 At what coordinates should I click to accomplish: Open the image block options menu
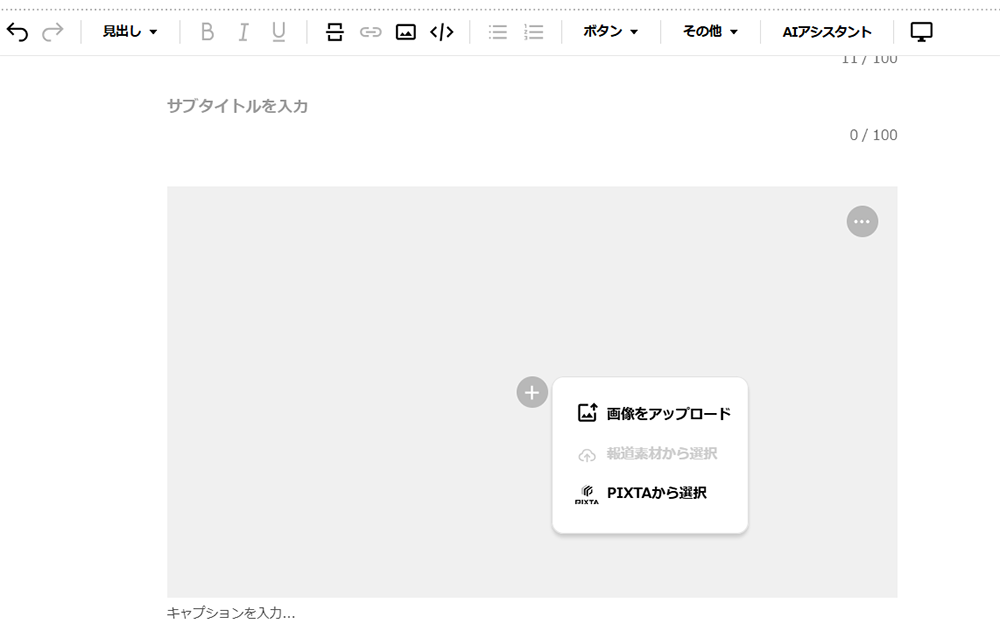[x=862, y=221]
